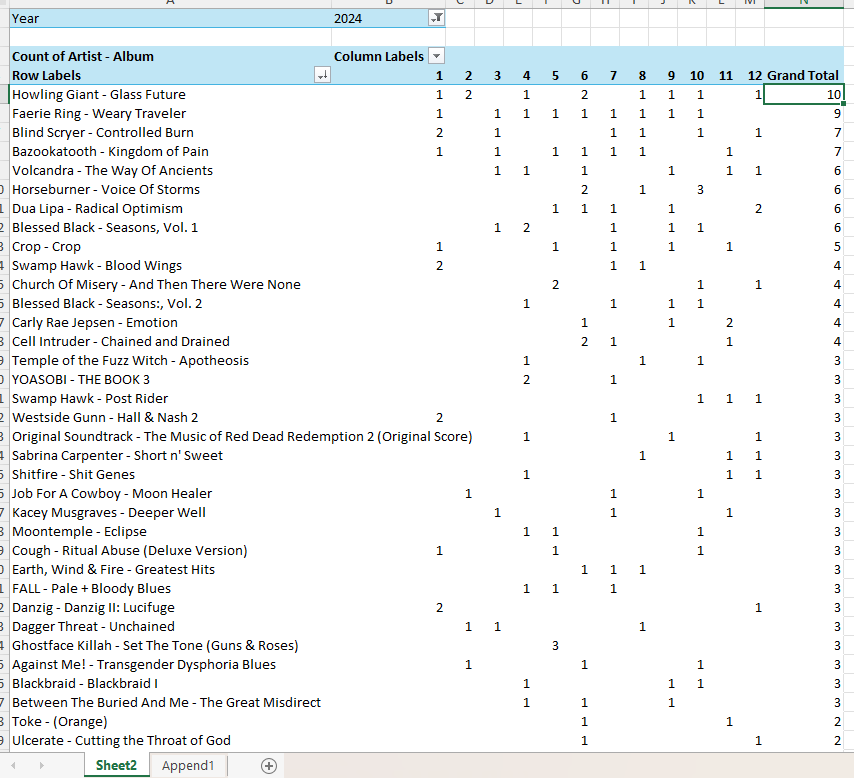Open the Year filter dropdown showing 2024
This screenshot has height=778, width=854.
point(437,18)
